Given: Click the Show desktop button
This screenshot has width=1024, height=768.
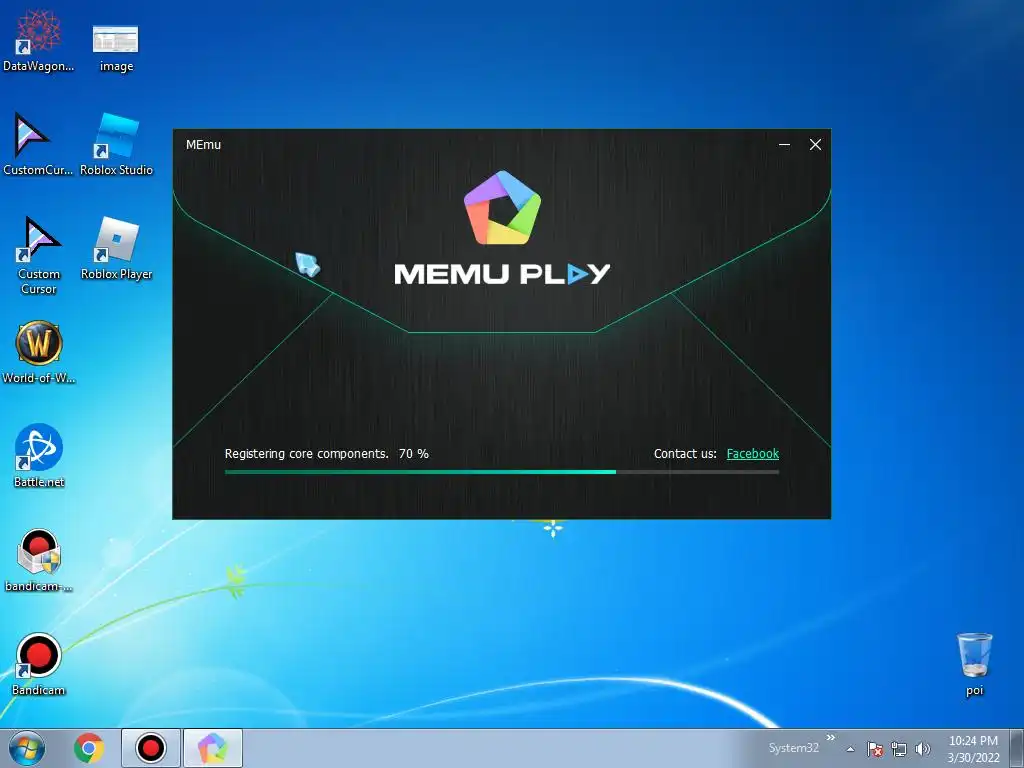Looking at the screenshot, I should click(x=1017, y=748).
